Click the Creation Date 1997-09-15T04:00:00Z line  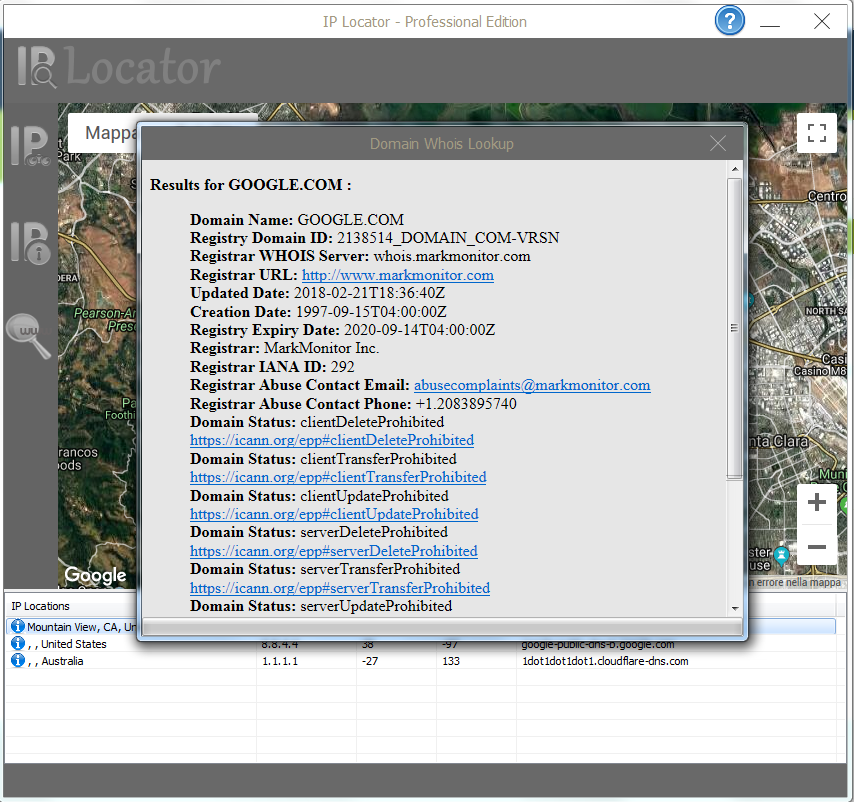318,311
